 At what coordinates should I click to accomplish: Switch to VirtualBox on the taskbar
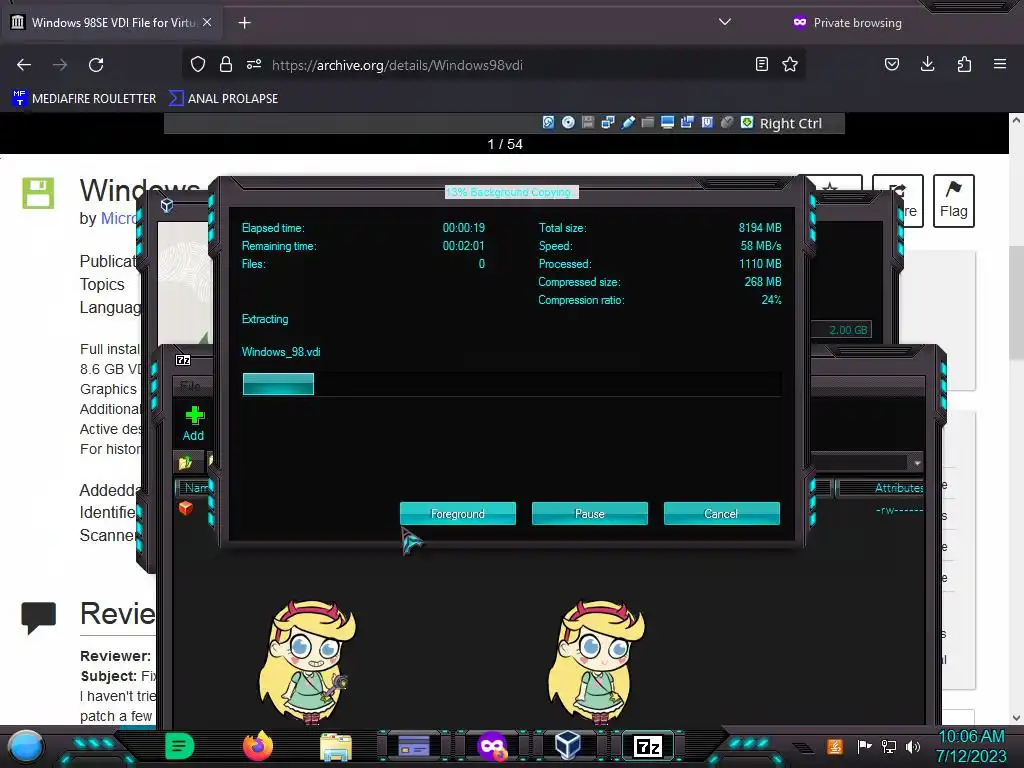pos(568,746)
